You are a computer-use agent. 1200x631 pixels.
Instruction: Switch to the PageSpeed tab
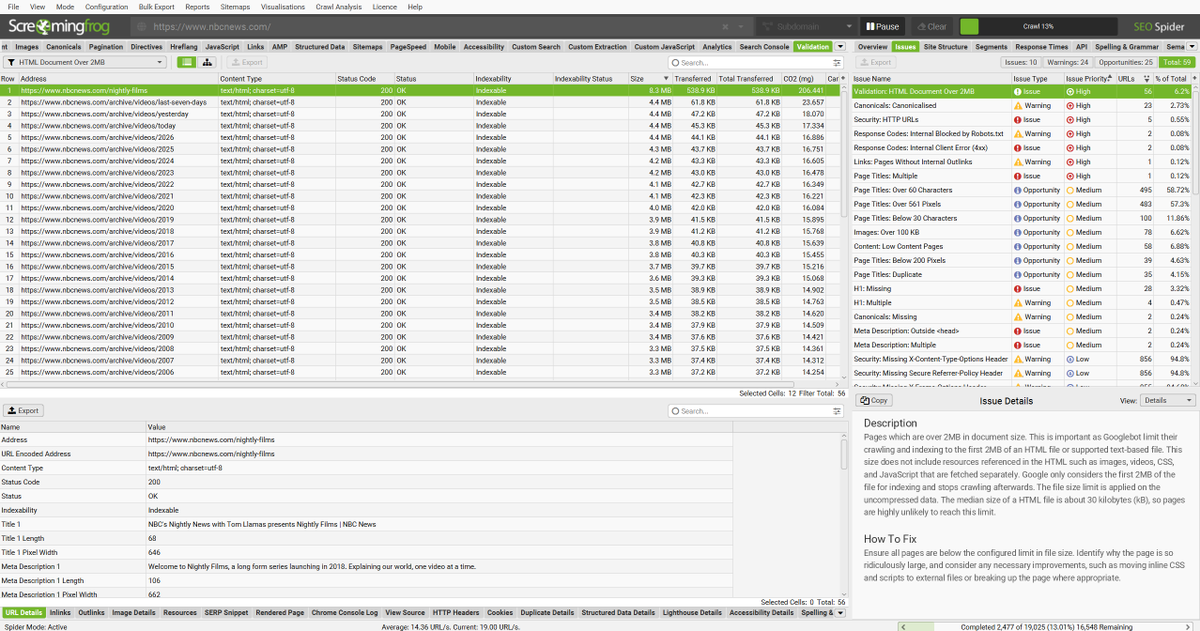click(408, 46)
